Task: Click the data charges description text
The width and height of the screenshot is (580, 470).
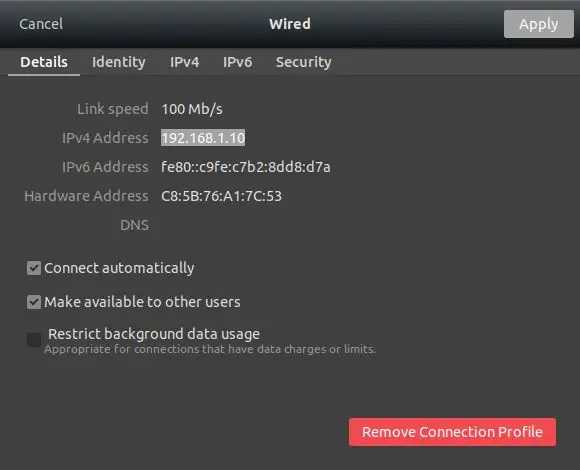Action: point(210,349)
